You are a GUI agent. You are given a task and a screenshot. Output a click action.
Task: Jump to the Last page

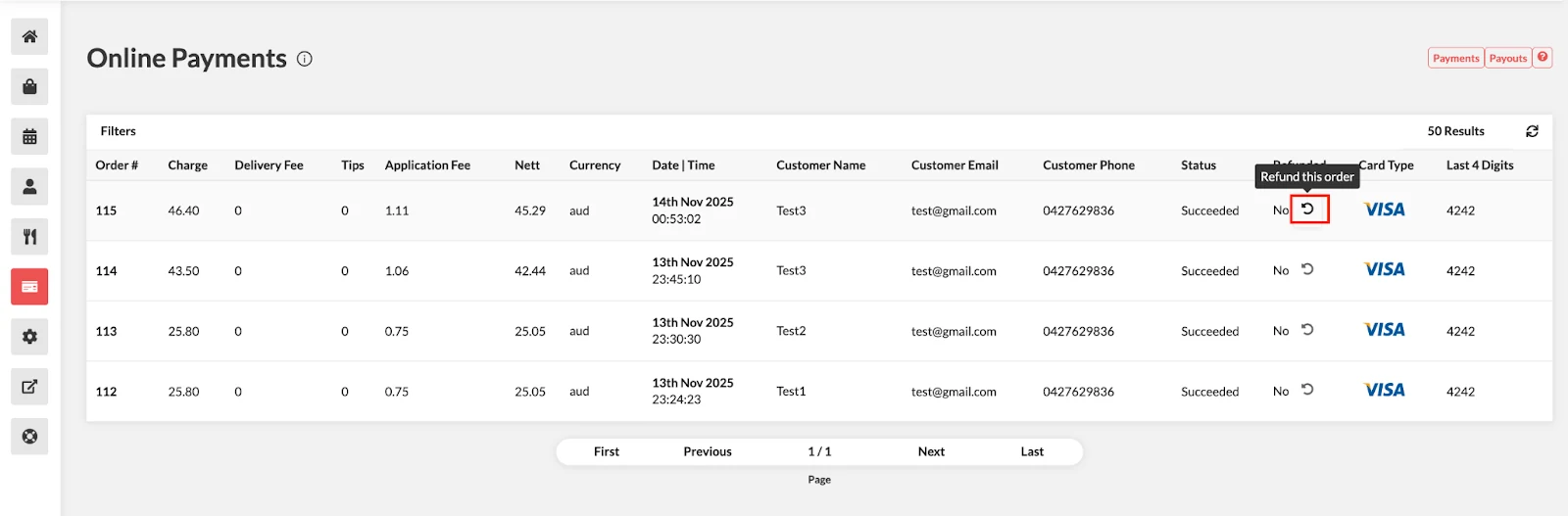pyautogui.click(x=1032, y=451)
